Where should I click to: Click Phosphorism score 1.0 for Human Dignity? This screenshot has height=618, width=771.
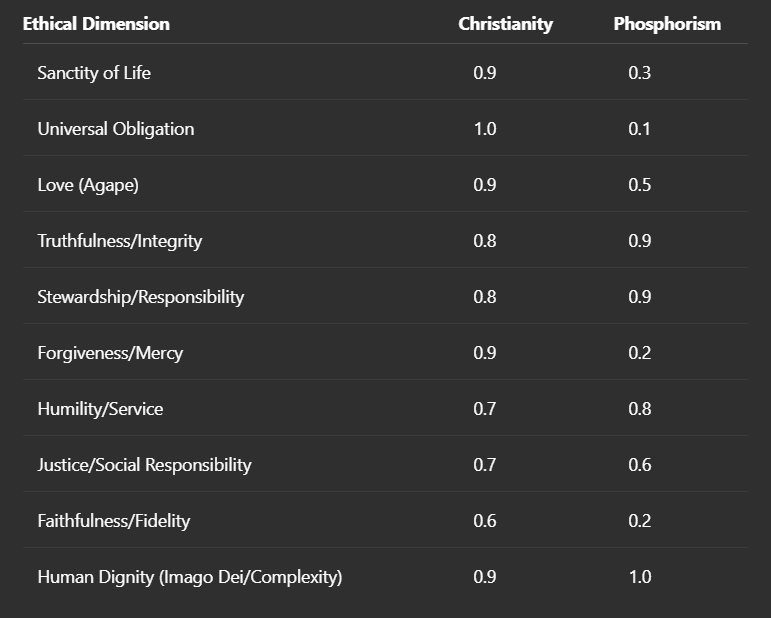pyautogui.click(x=640, y=577)
